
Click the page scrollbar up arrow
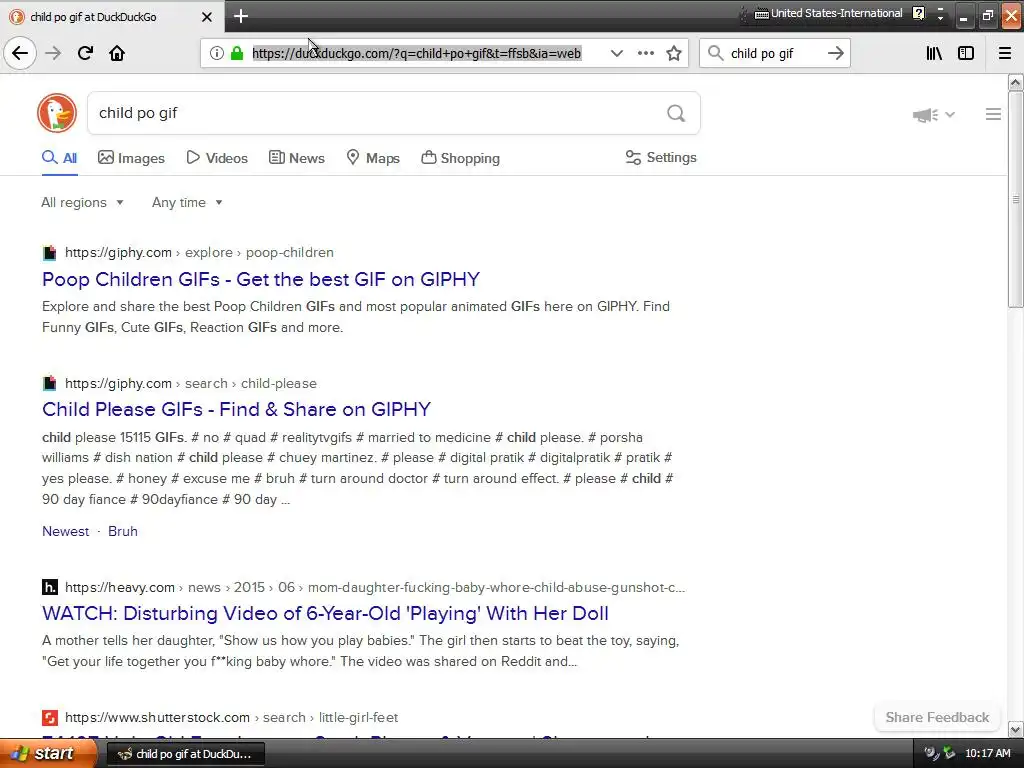point(1015,82)
